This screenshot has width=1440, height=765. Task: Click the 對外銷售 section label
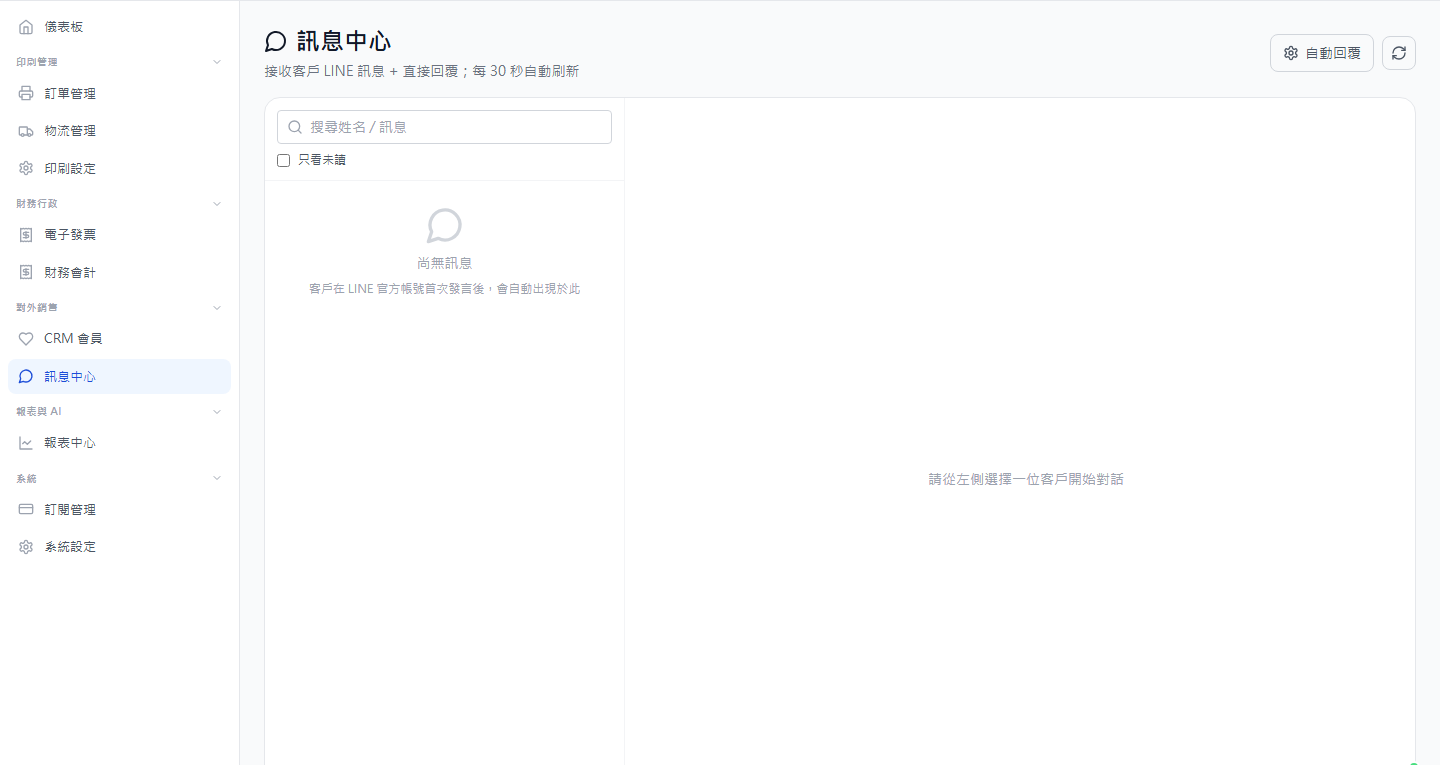point(37,308)
